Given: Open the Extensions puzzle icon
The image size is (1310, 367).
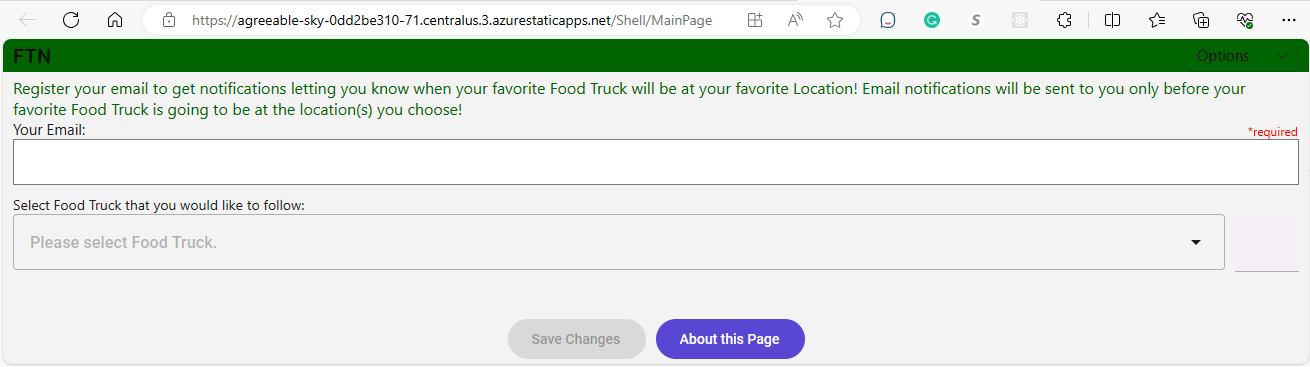Looking at the screenshot, I should tap(1064, 20).
